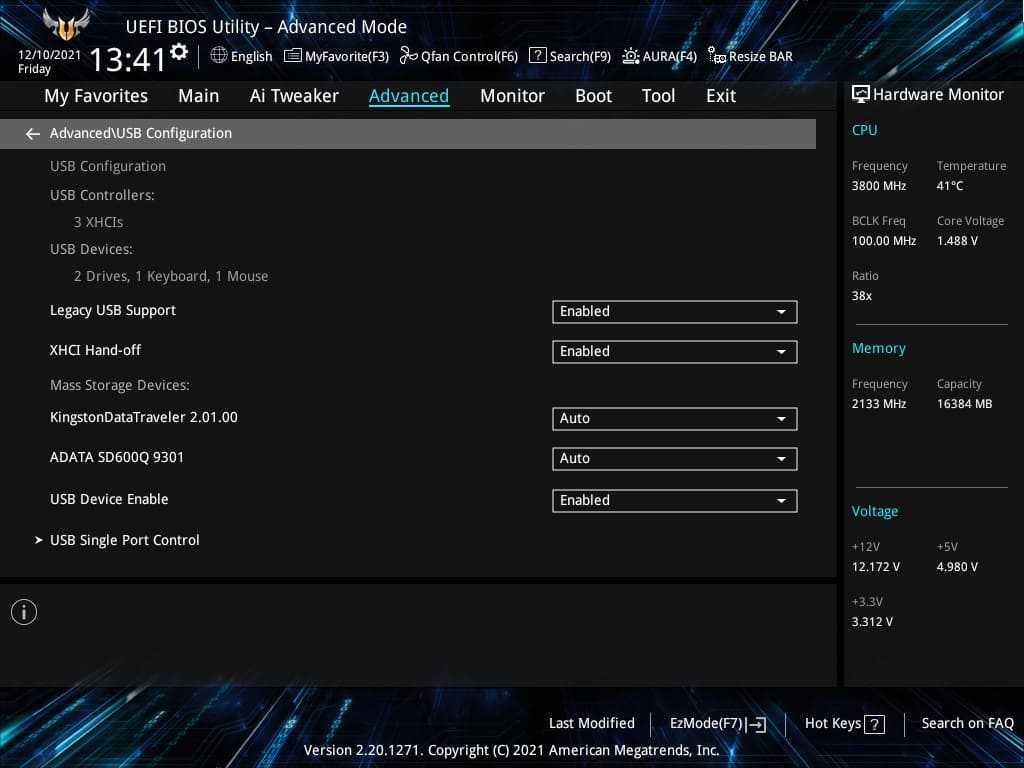Open Qfan Control fan icon
Screen dimensions: 1024x768
[x=408, y=56]
